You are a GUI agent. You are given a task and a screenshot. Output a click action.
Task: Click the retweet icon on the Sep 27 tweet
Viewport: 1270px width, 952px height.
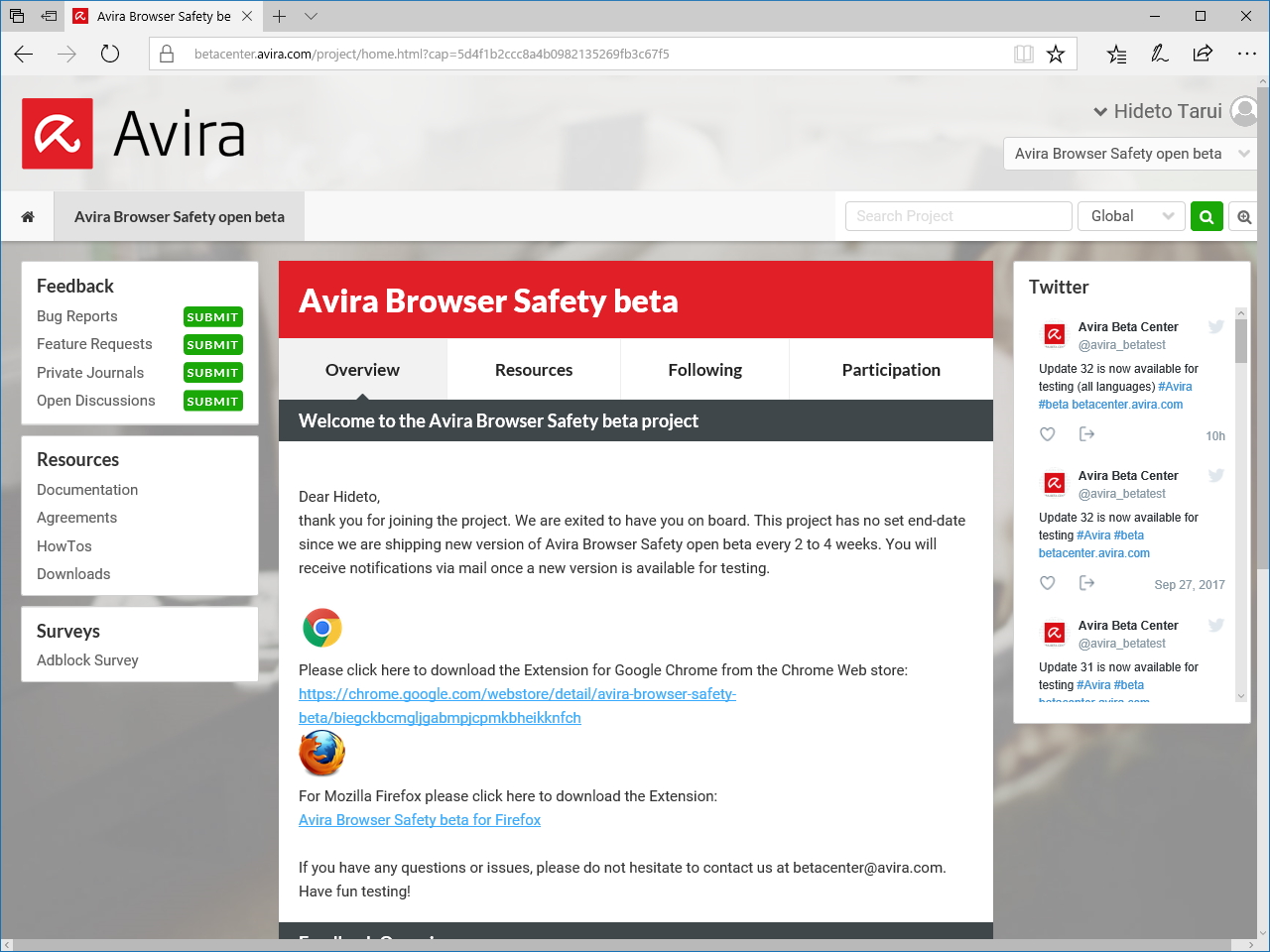(1086, 583)
